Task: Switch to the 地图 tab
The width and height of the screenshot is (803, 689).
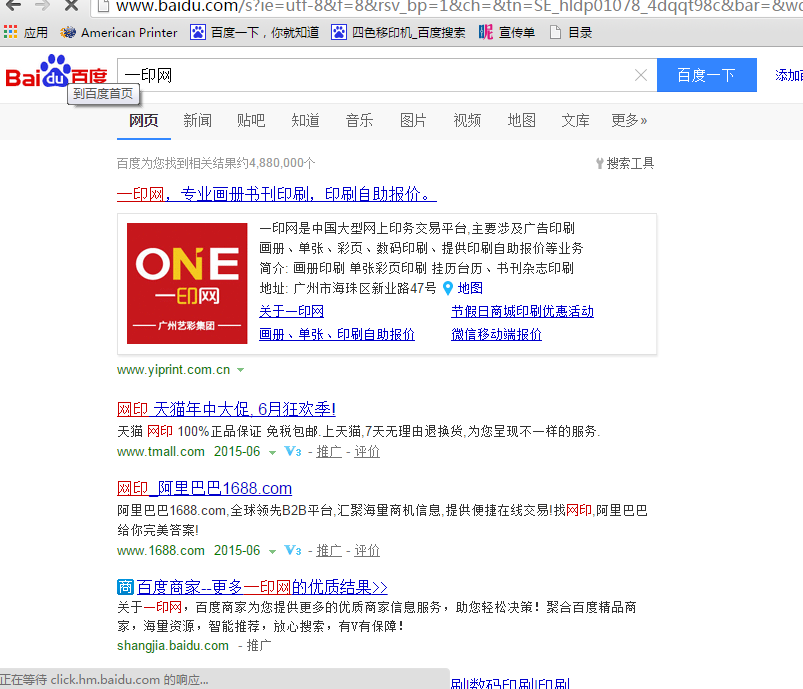Action: pyautogui.click(x=521, y=120)
